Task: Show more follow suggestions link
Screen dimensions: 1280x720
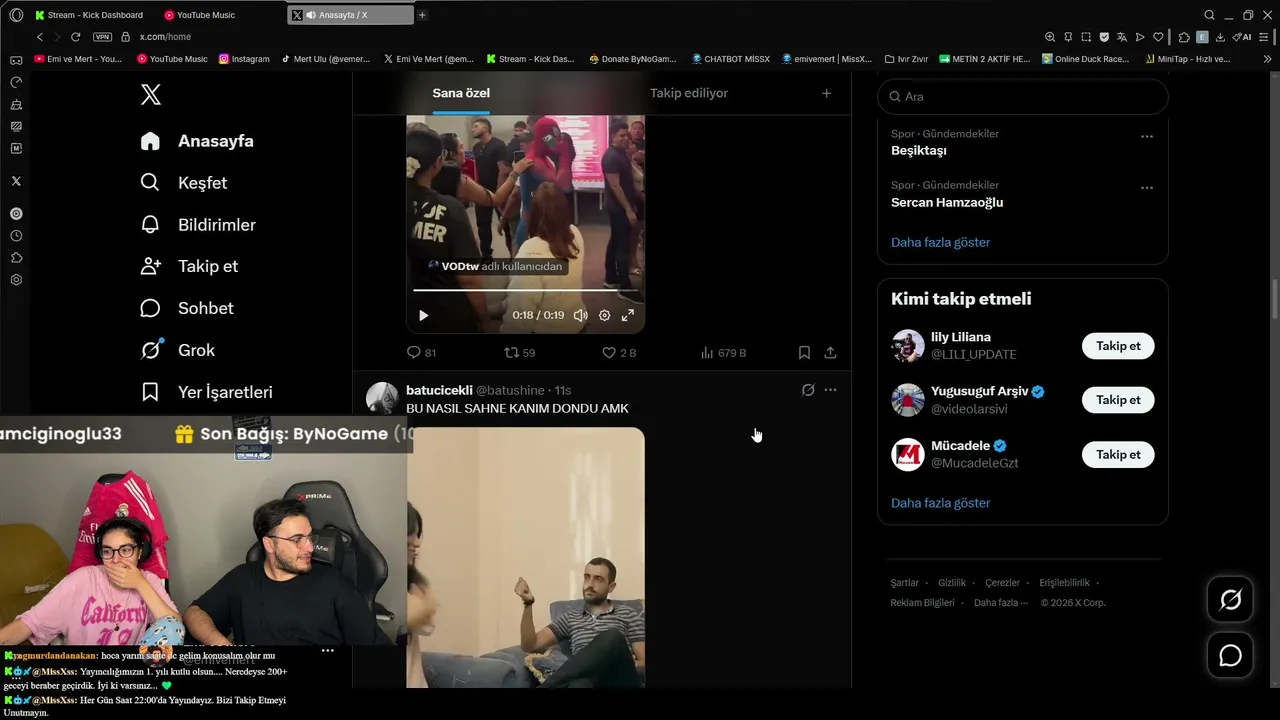Action: 941,503
